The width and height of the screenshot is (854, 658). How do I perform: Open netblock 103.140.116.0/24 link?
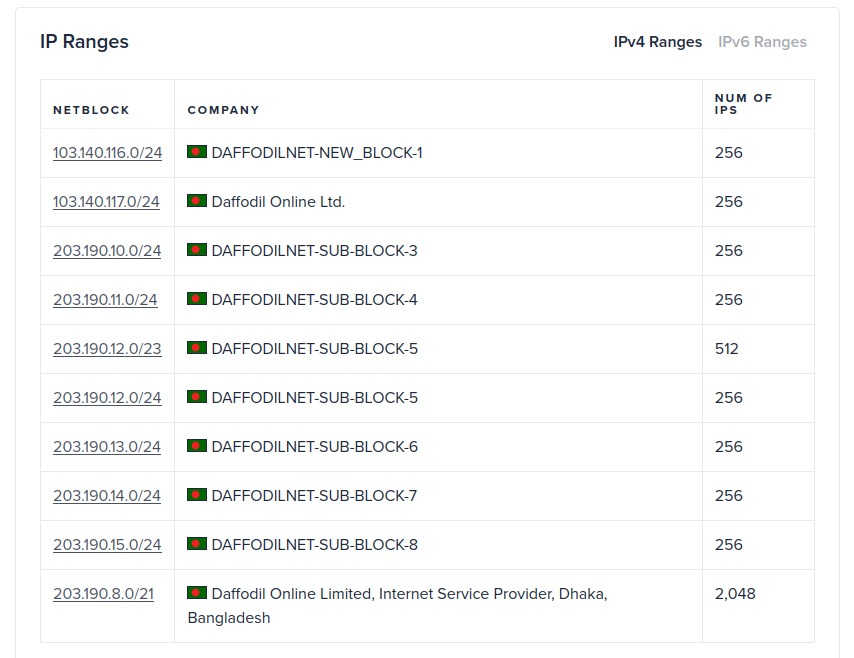[107, 153]
